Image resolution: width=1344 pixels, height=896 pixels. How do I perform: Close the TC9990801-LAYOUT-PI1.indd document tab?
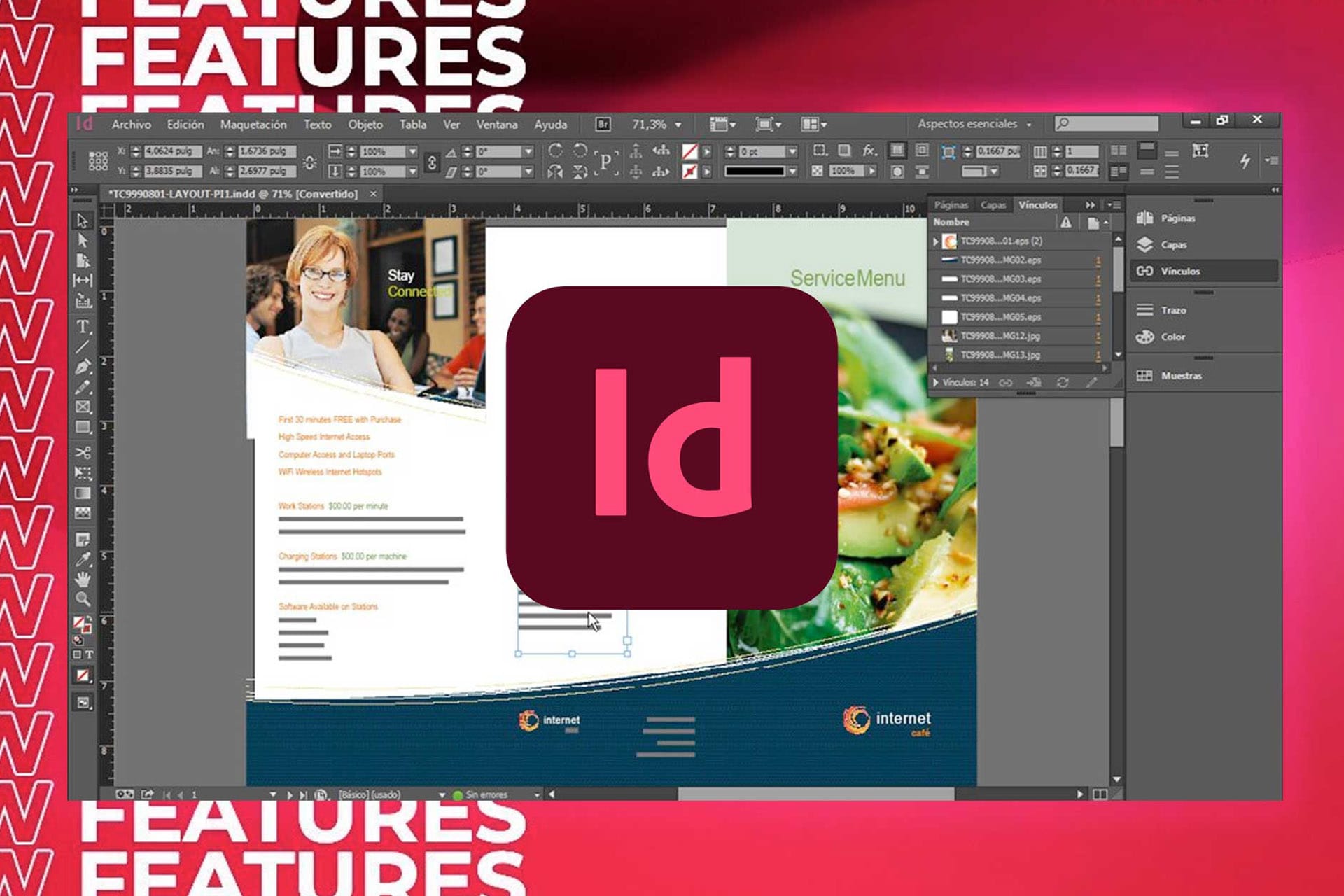pos(373,194)
